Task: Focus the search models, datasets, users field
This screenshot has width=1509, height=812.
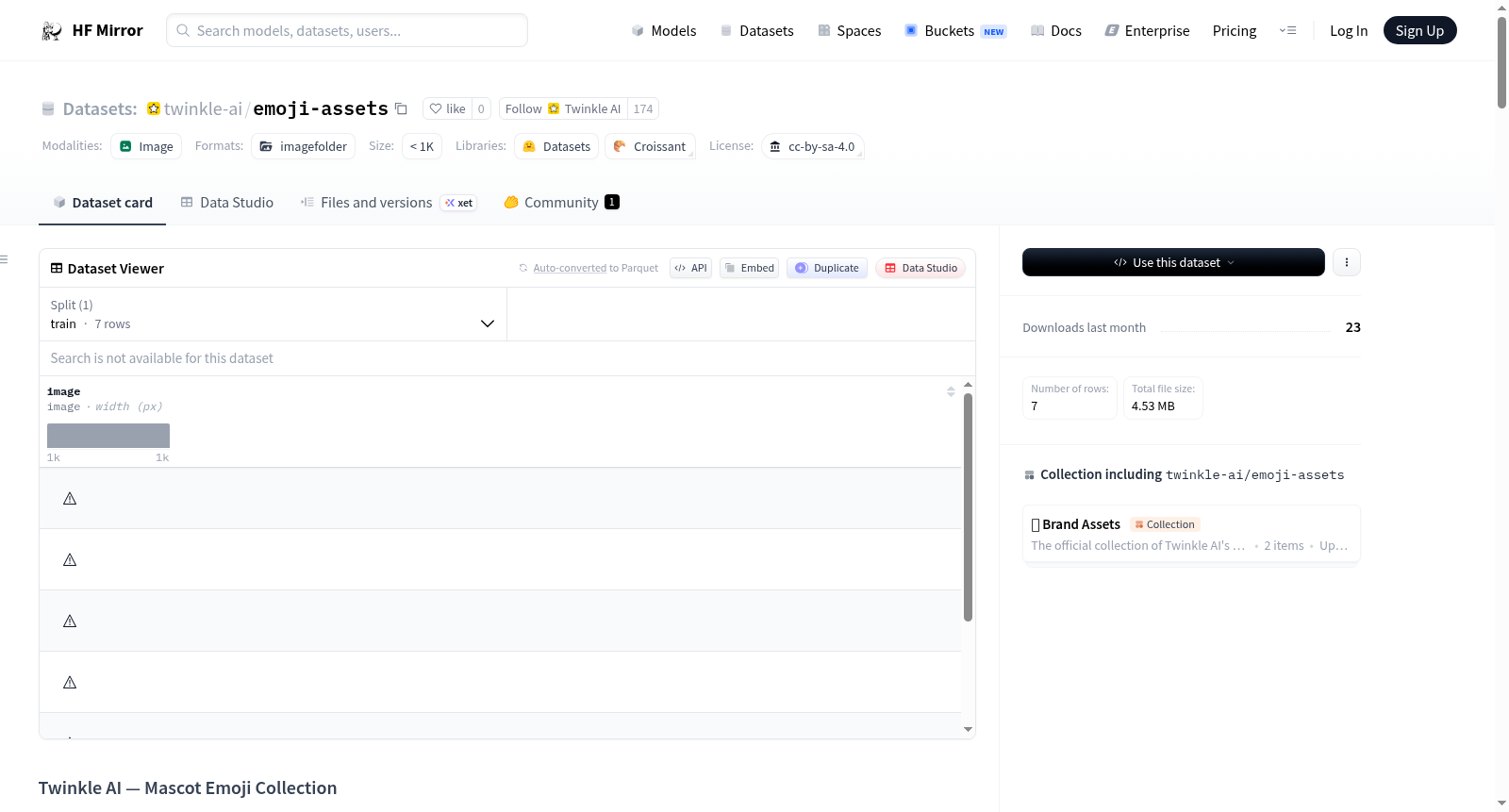Action: click(x=347, y=30)
